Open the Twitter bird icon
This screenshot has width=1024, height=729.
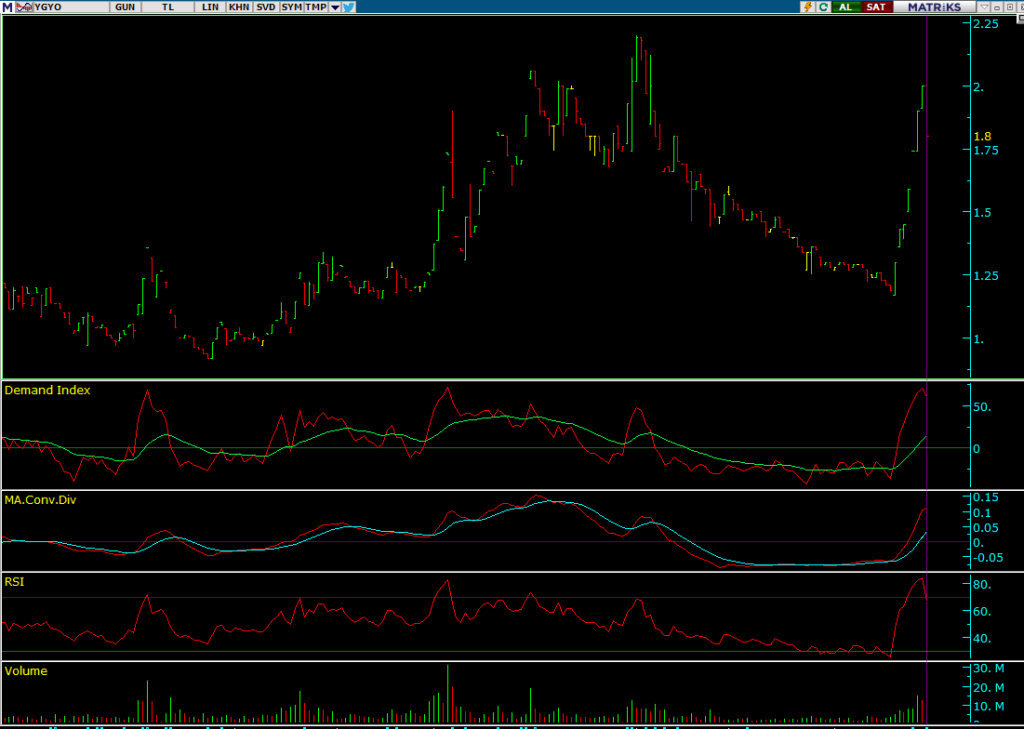pos(348,7)
